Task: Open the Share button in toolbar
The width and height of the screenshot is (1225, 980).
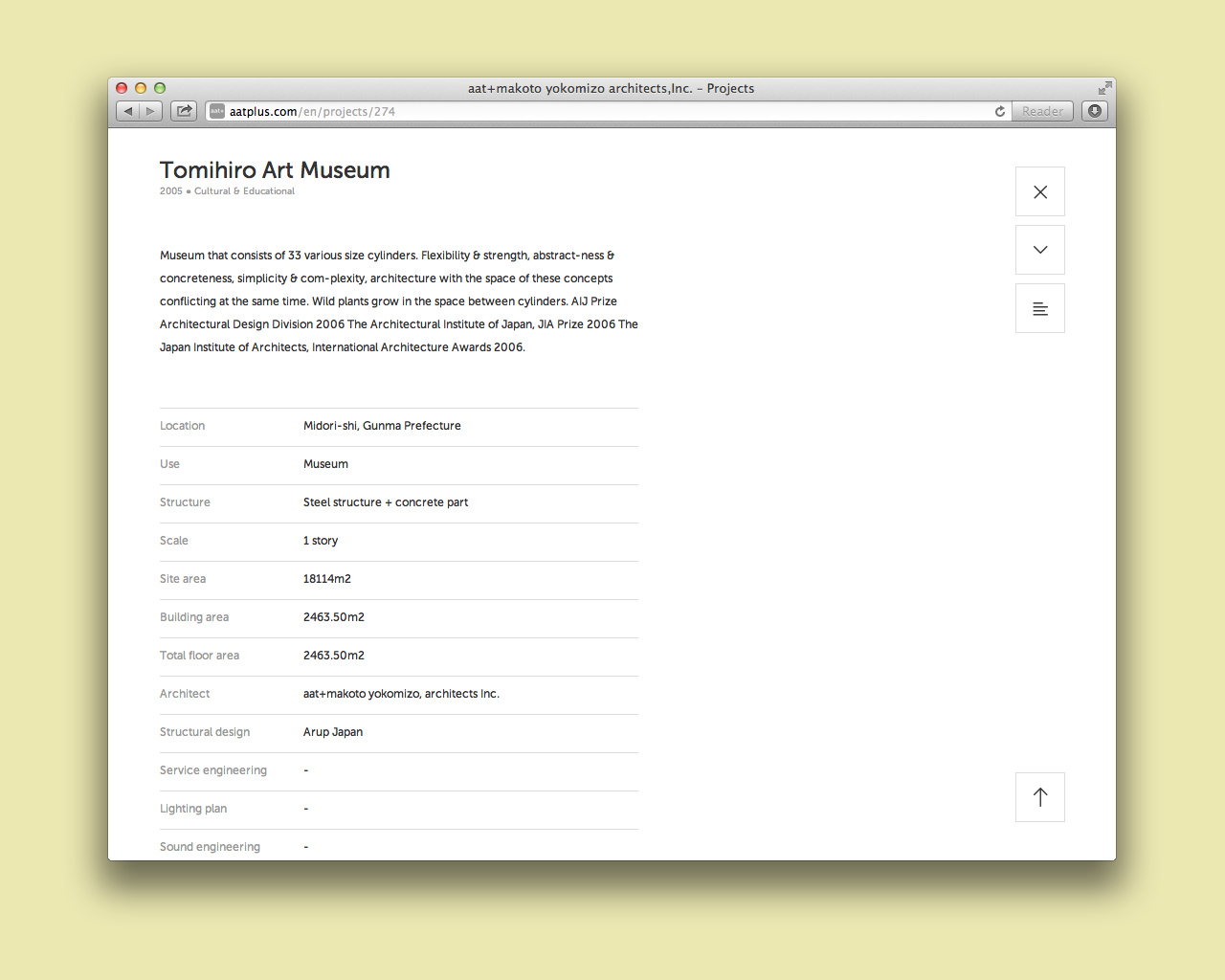Action: tap(184, 111)
